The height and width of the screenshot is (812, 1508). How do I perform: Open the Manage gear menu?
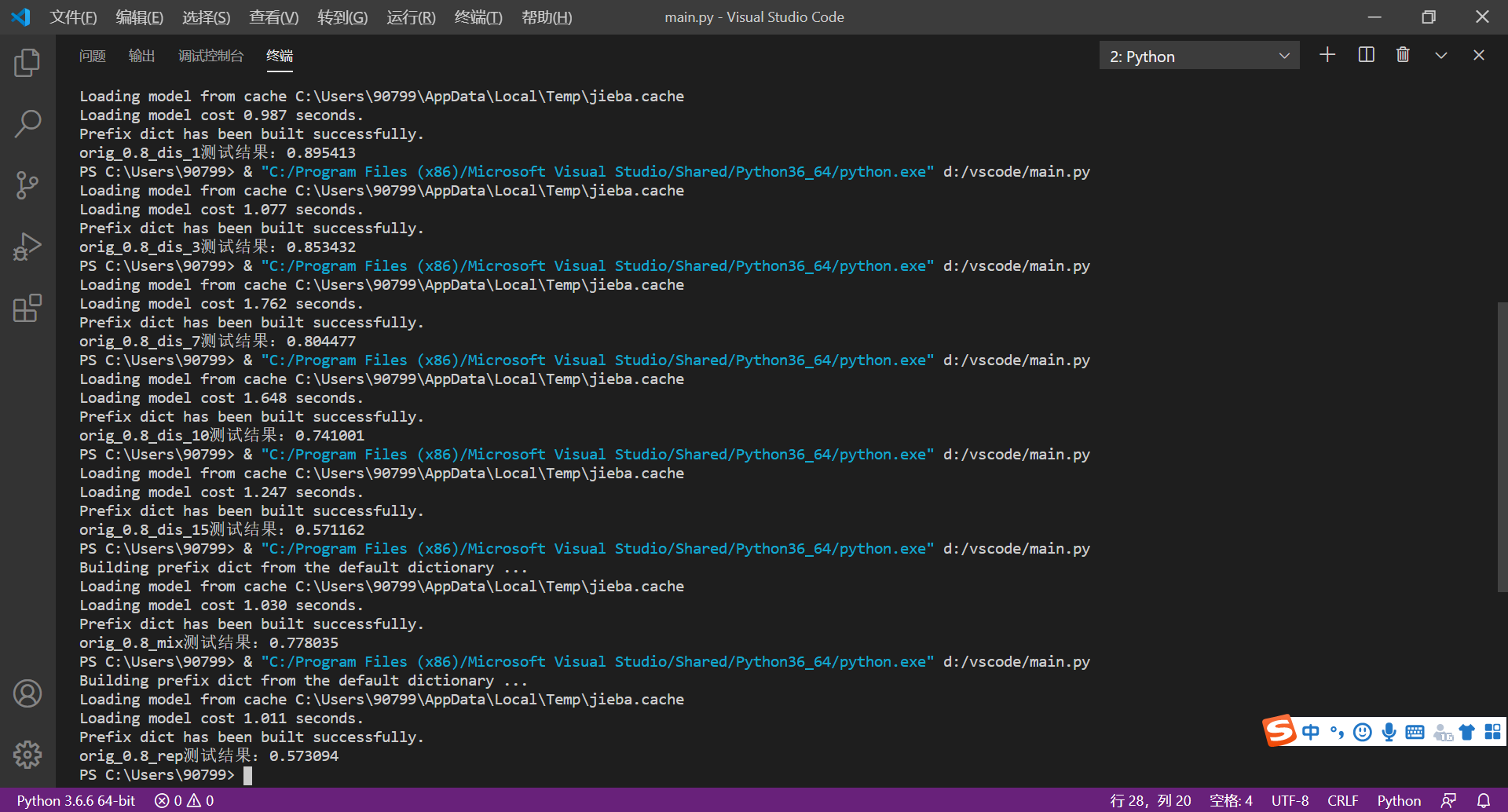[27, 755]
